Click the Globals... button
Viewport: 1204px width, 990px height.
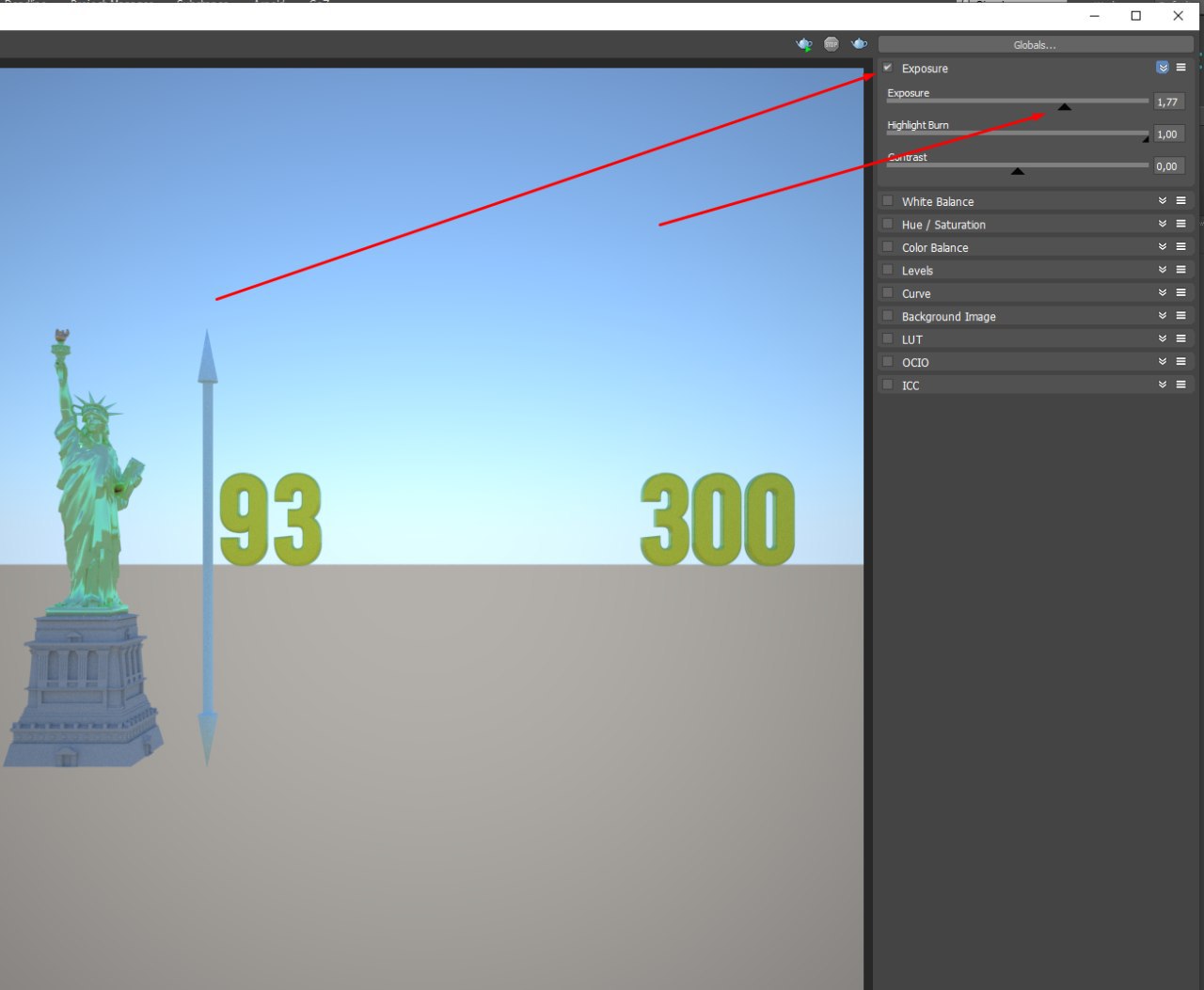pyautogui.click(x=1036, y=44)
